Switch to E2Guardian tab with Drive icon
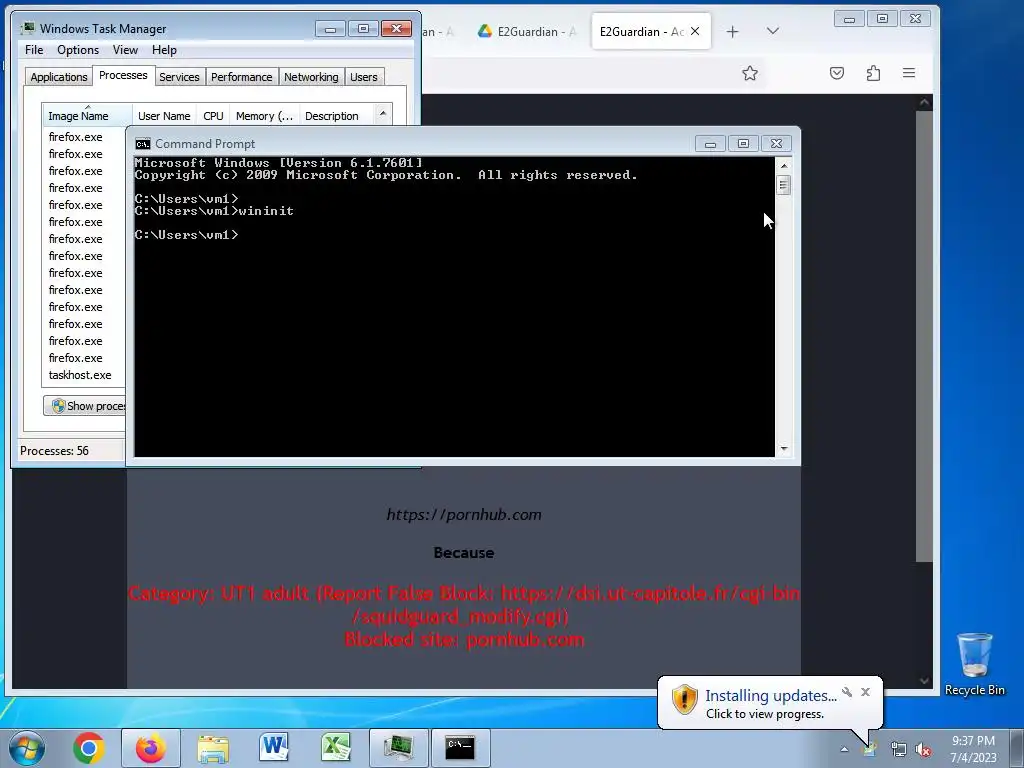The width and height of the screenshot is (1024, 768). (526, 31)
